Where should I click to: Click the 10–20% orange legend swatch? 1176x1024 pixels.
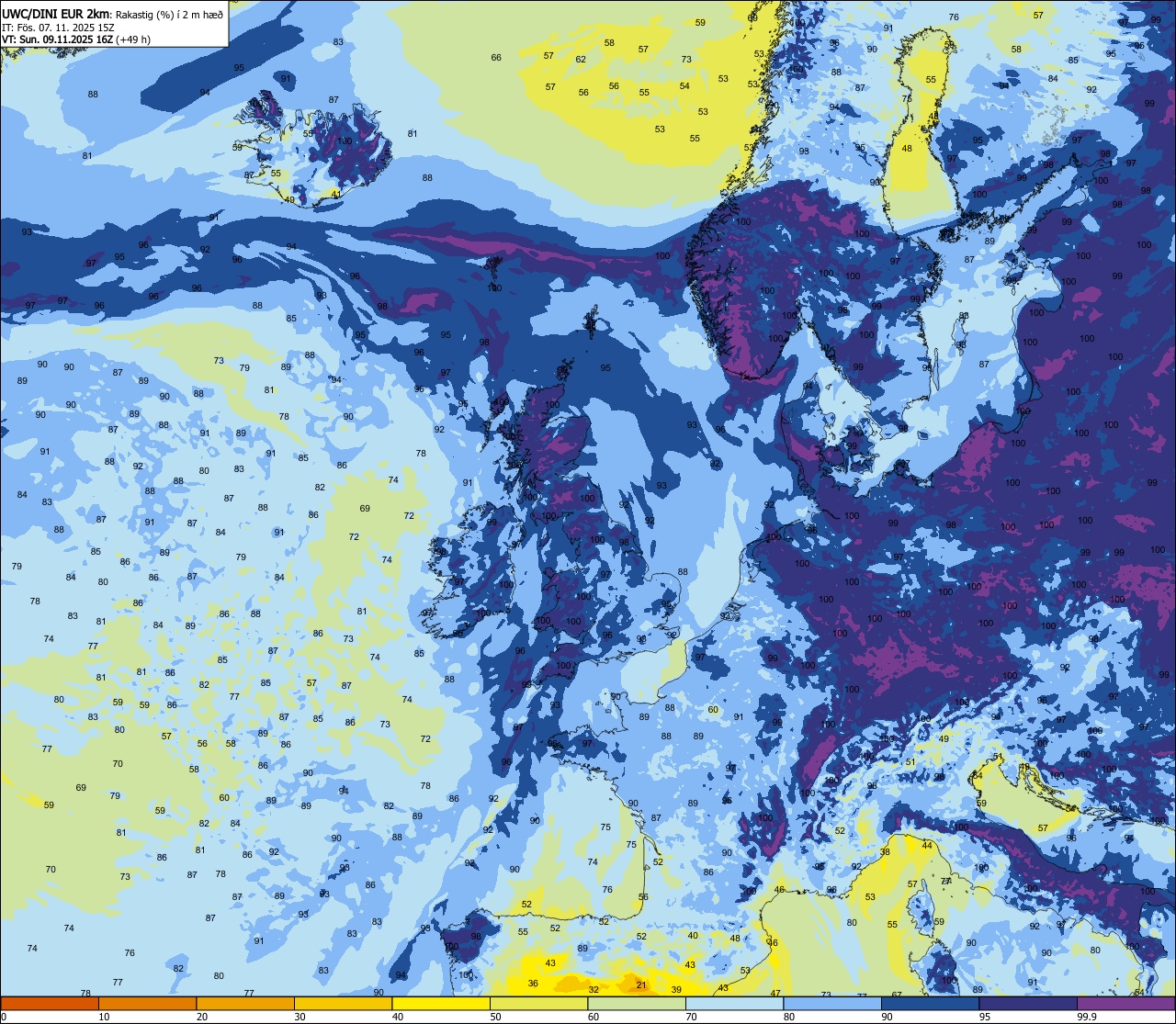pos(147,1003)
